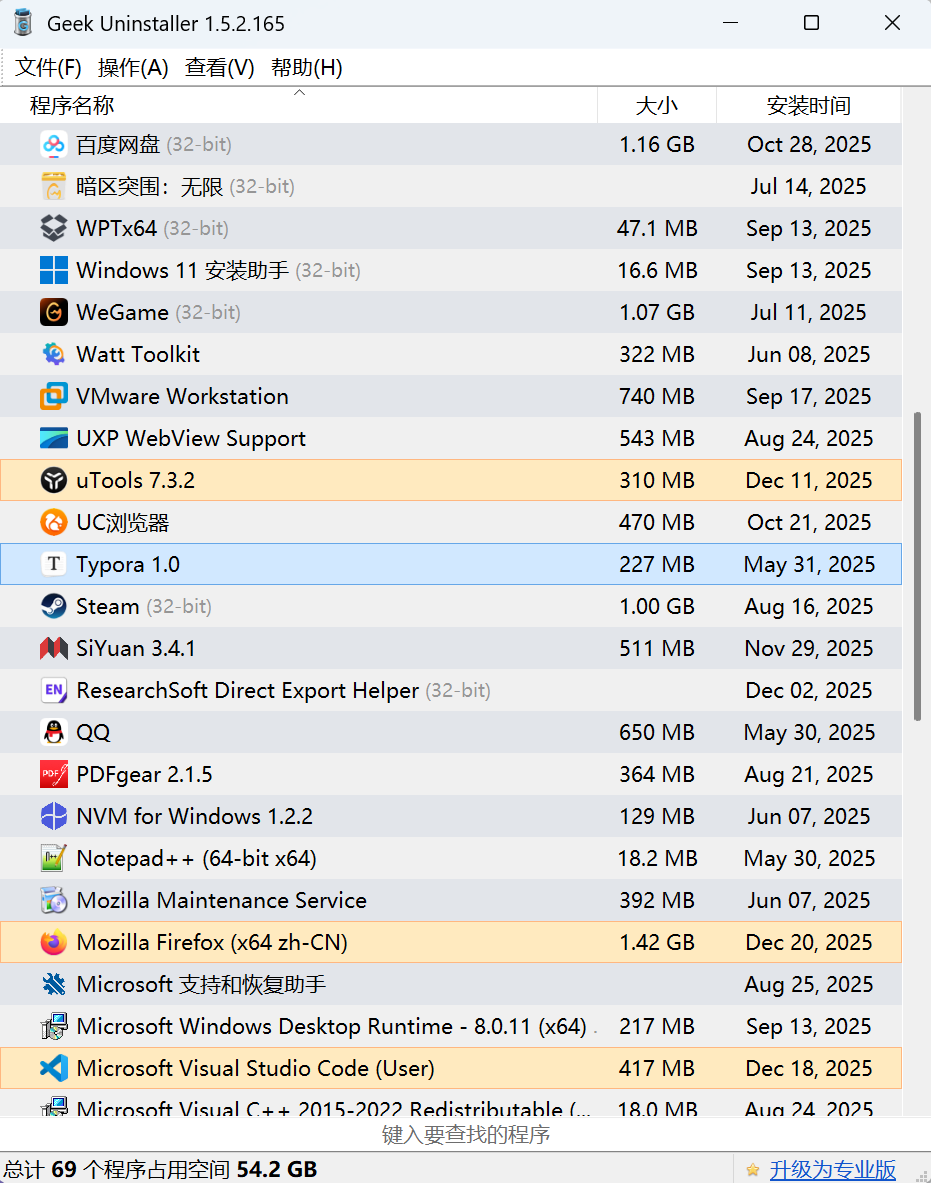931x1183 pixels.
Task: Select the QQ program name
Action: pyautogui.click(x=94, y=732)
